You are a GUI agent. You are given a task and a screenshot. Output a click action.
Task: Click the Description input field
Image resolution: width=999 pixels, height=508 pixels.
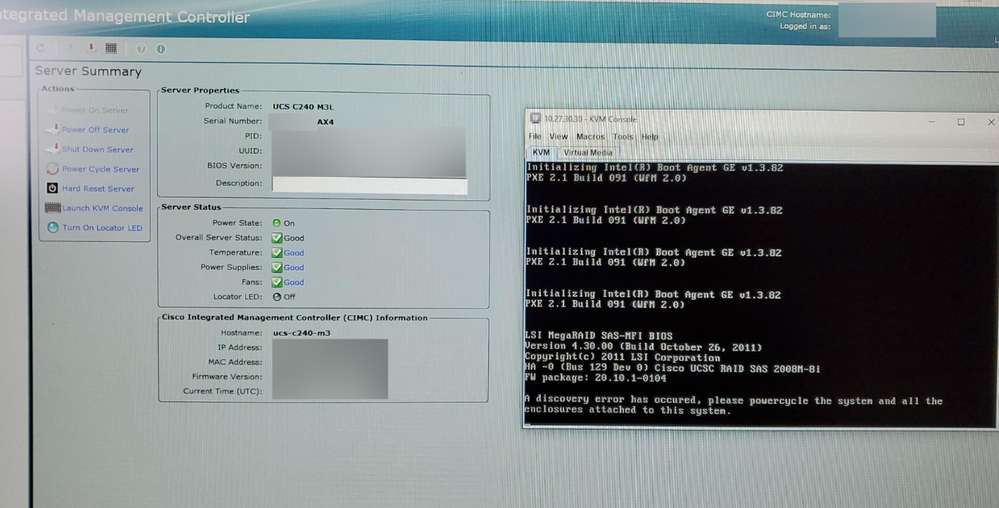pos(370,184)
